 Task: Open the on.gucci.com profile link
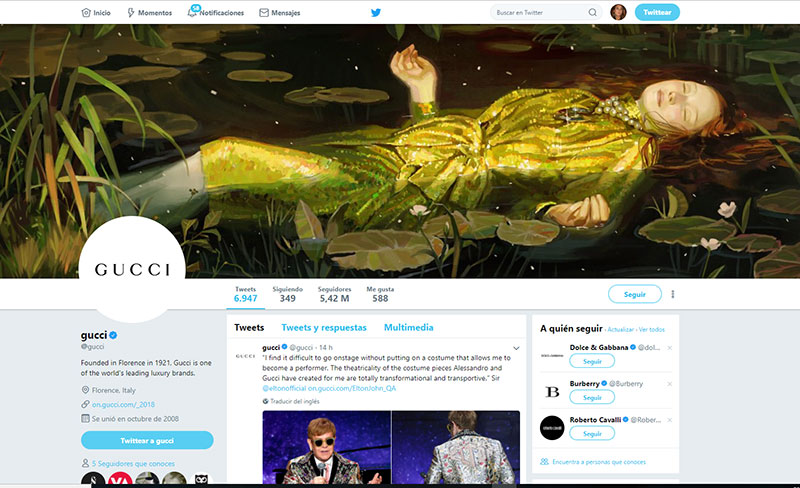point(125,404)
